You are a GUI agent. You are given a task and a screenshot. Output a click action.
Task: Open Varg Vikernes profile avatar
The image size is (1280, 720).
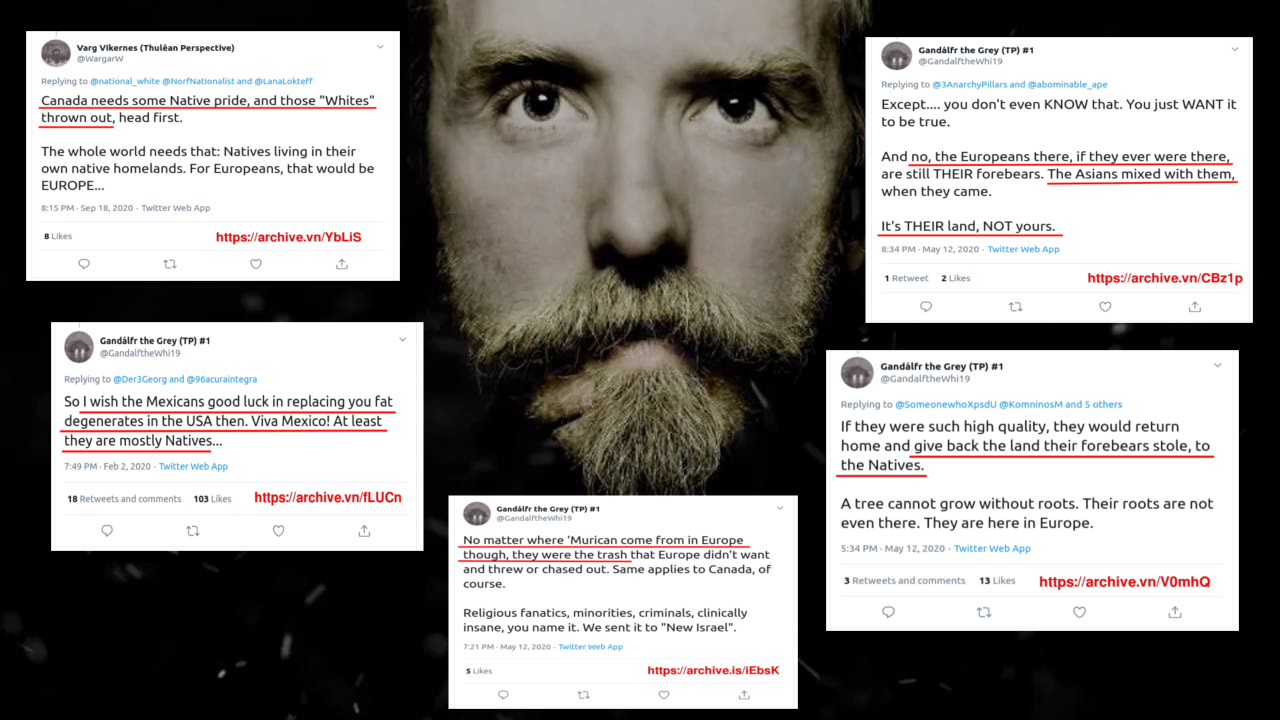[56, 53]
